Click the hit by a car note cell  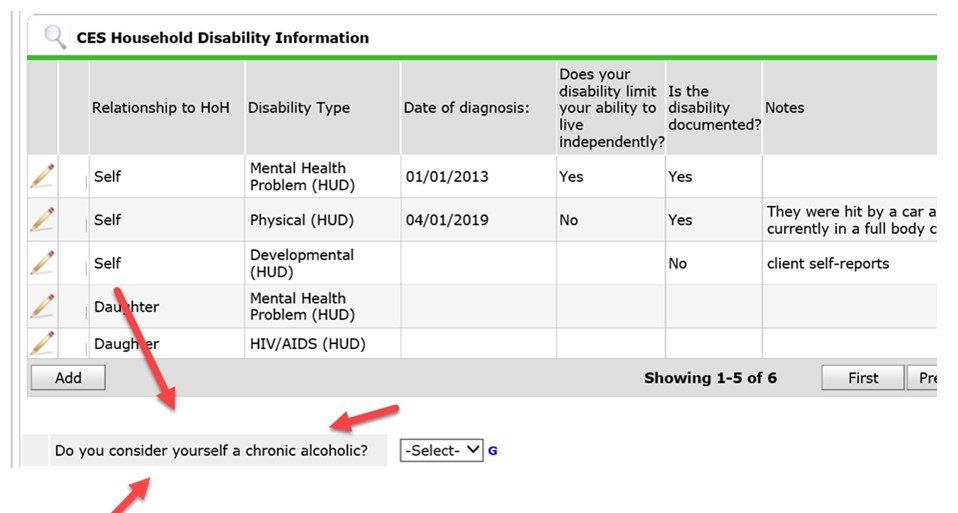(x=850, y=220)
